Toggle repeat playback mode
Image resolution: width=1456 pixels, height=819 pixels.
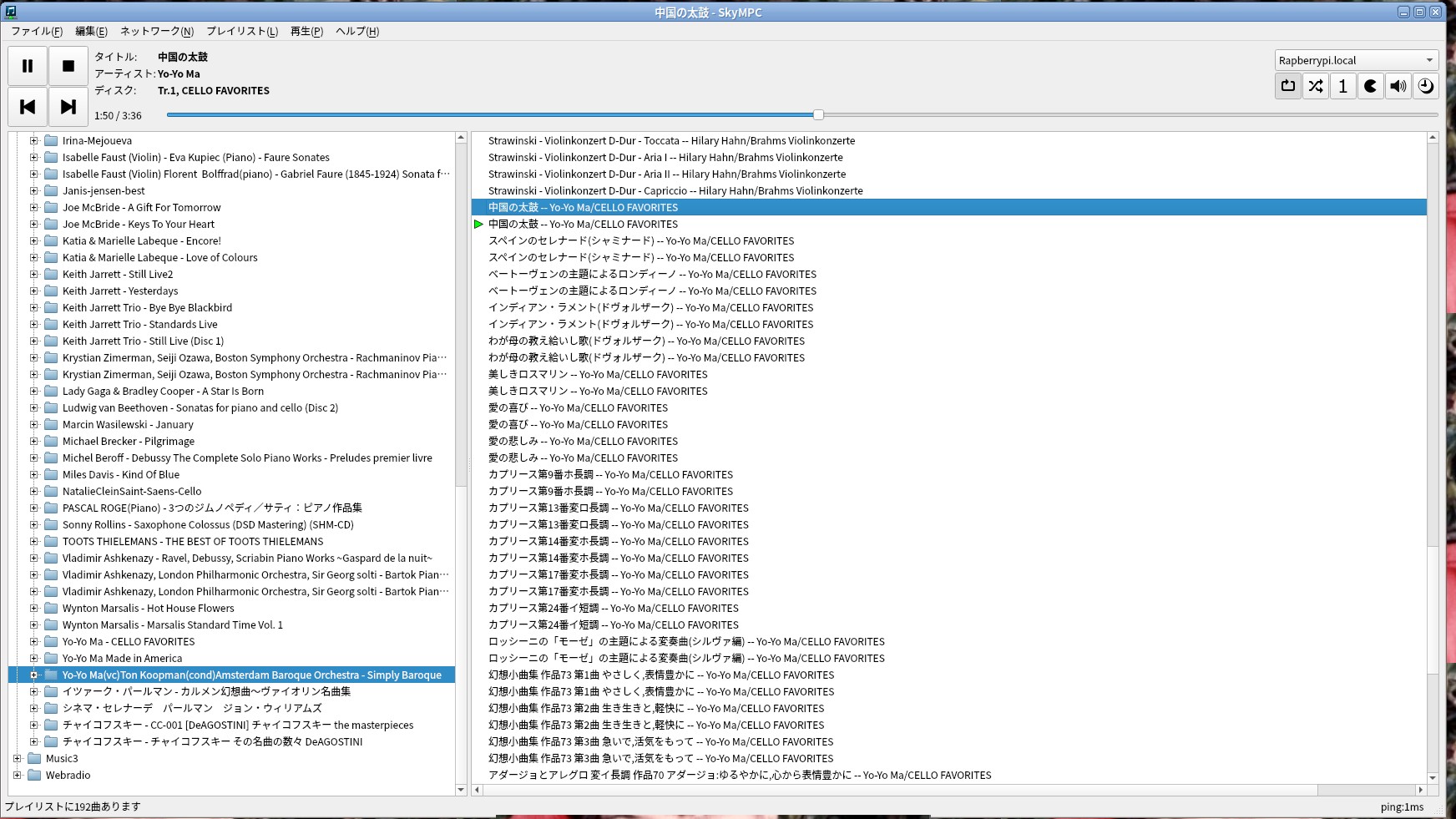point(1288,86)
